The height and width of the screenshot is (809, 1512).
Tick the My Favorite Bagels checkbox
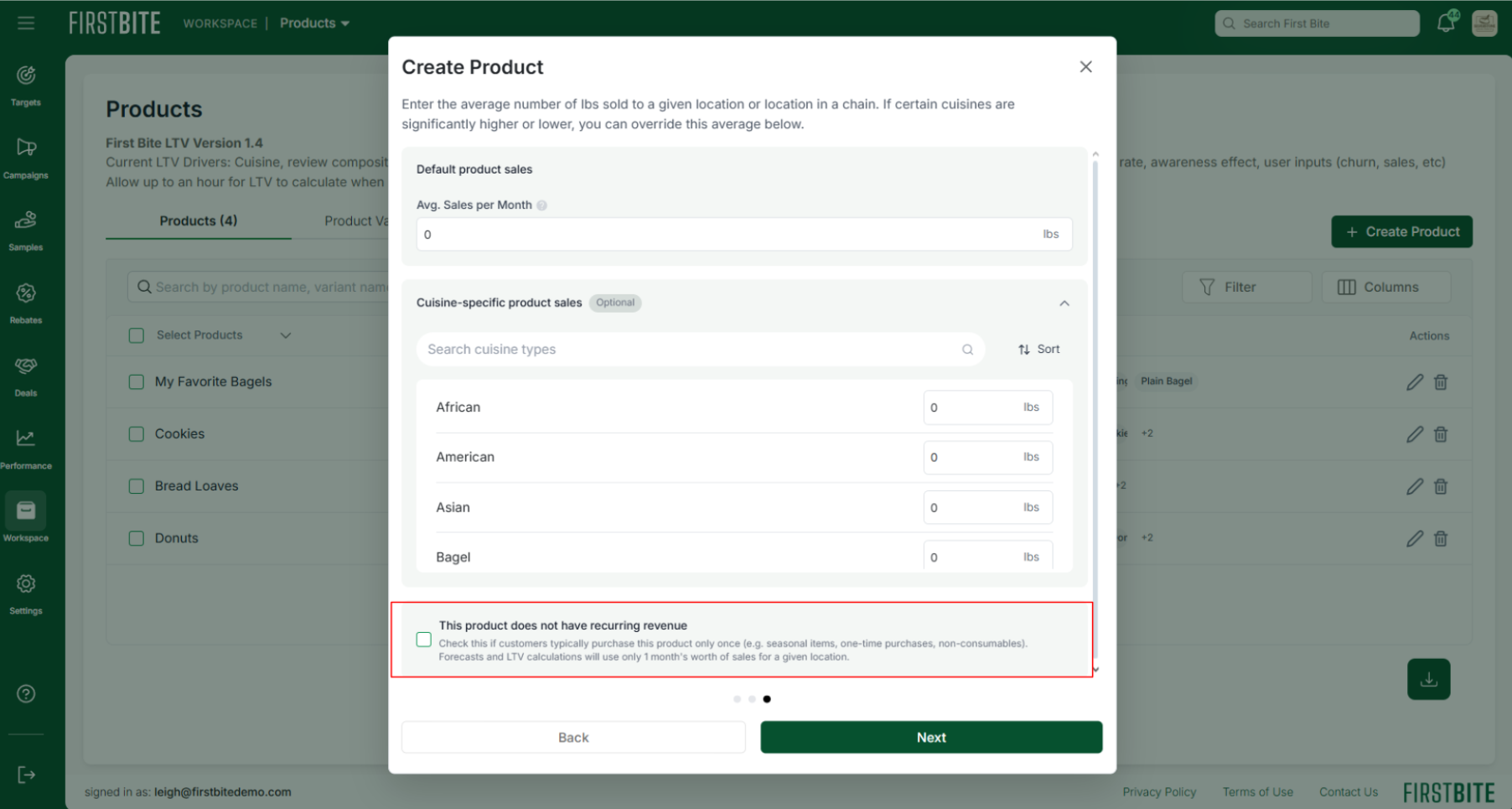pyautogui.click(x=137, y=382)
